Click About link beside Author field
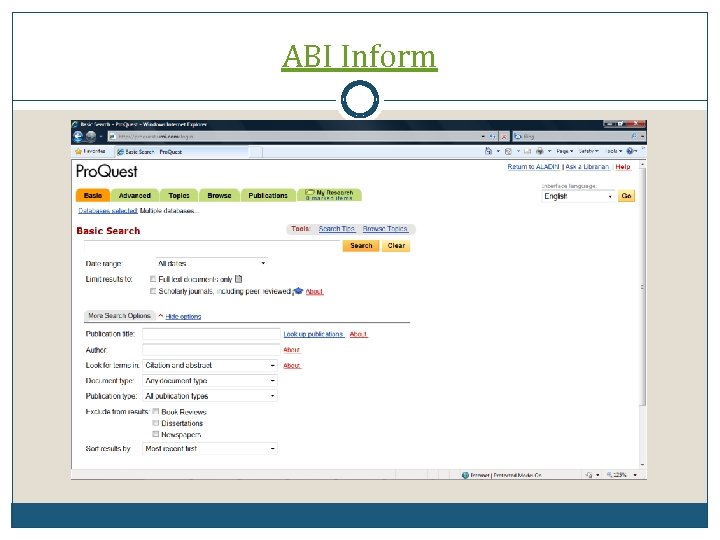The width and height of the screenshot is (720, 540). 292,350
